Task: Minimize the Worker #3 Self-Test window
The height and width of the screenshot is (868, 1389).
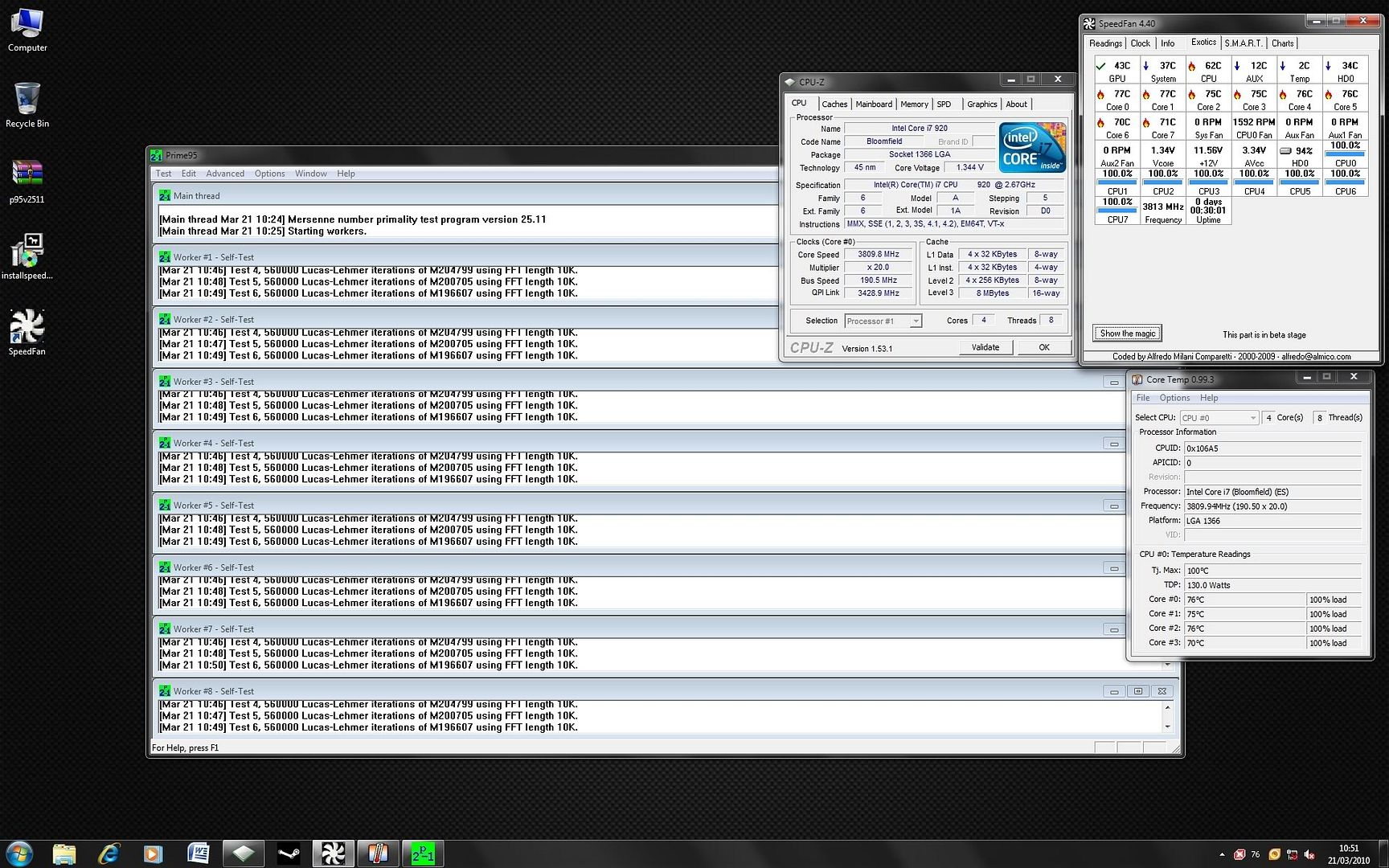Action: tap(1113, 383)
